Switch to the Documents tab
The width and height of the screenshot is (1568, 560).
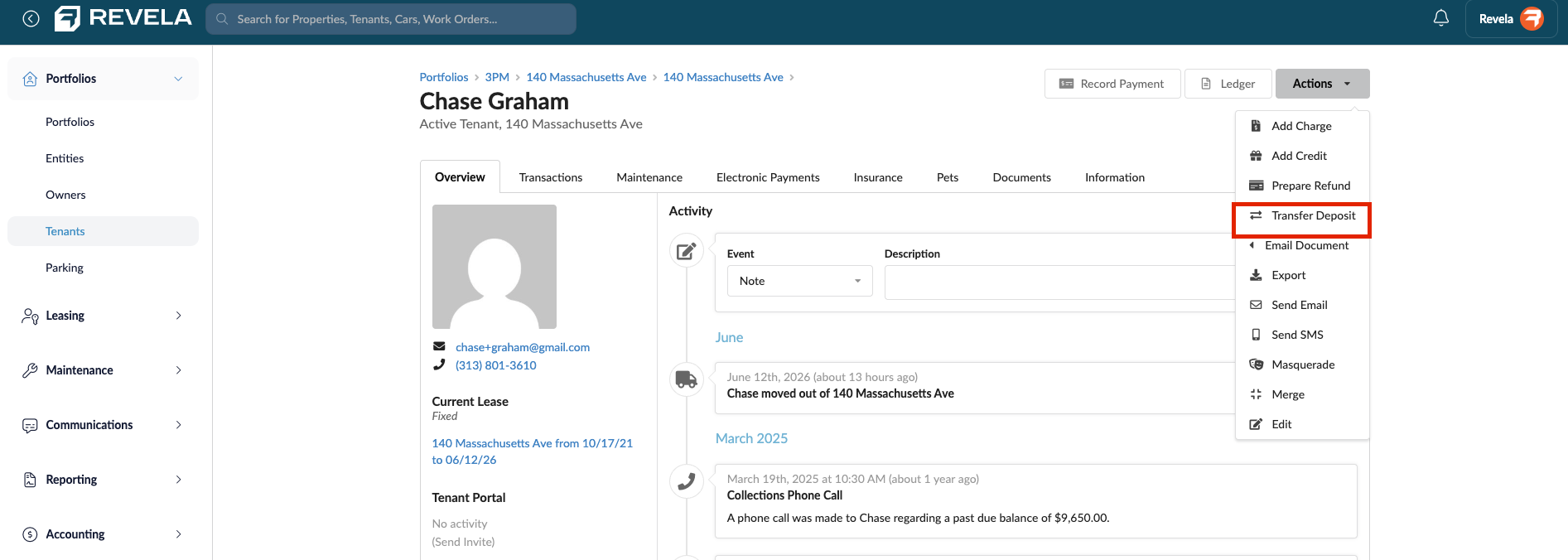[x=1021, y=177]
